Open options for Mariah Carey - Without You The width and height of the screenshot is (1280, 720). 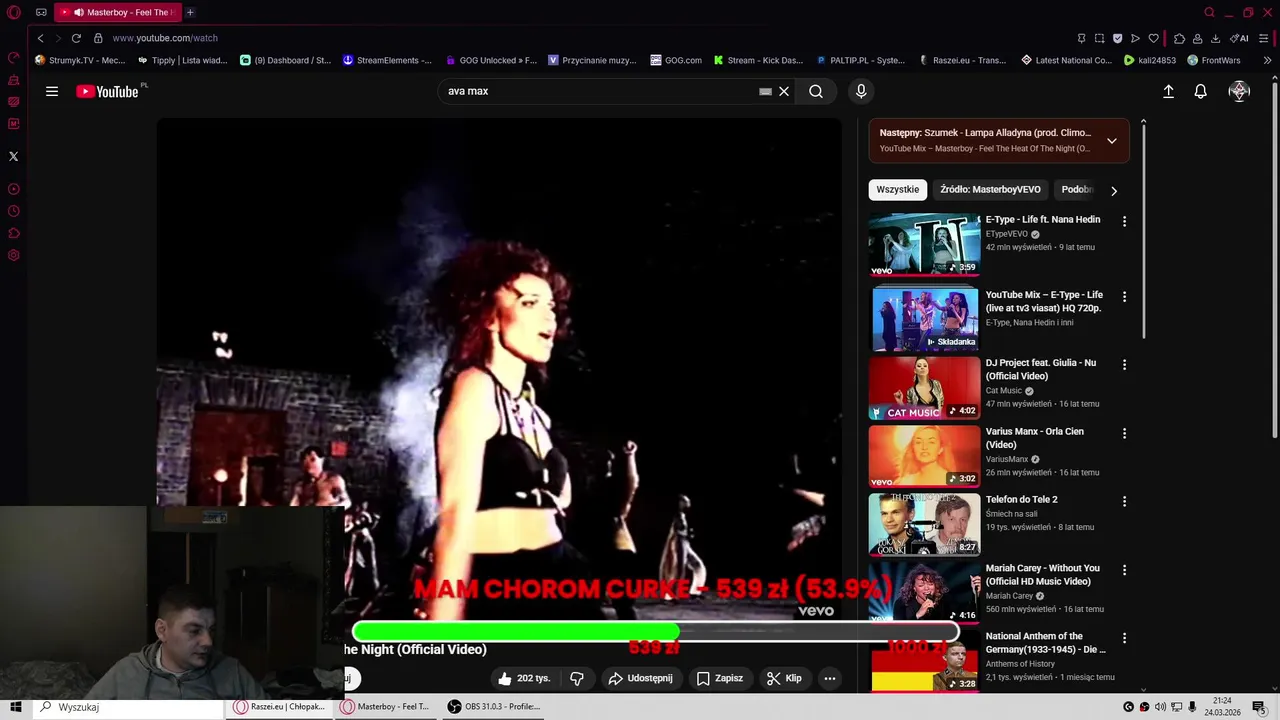pos(1124,570)
